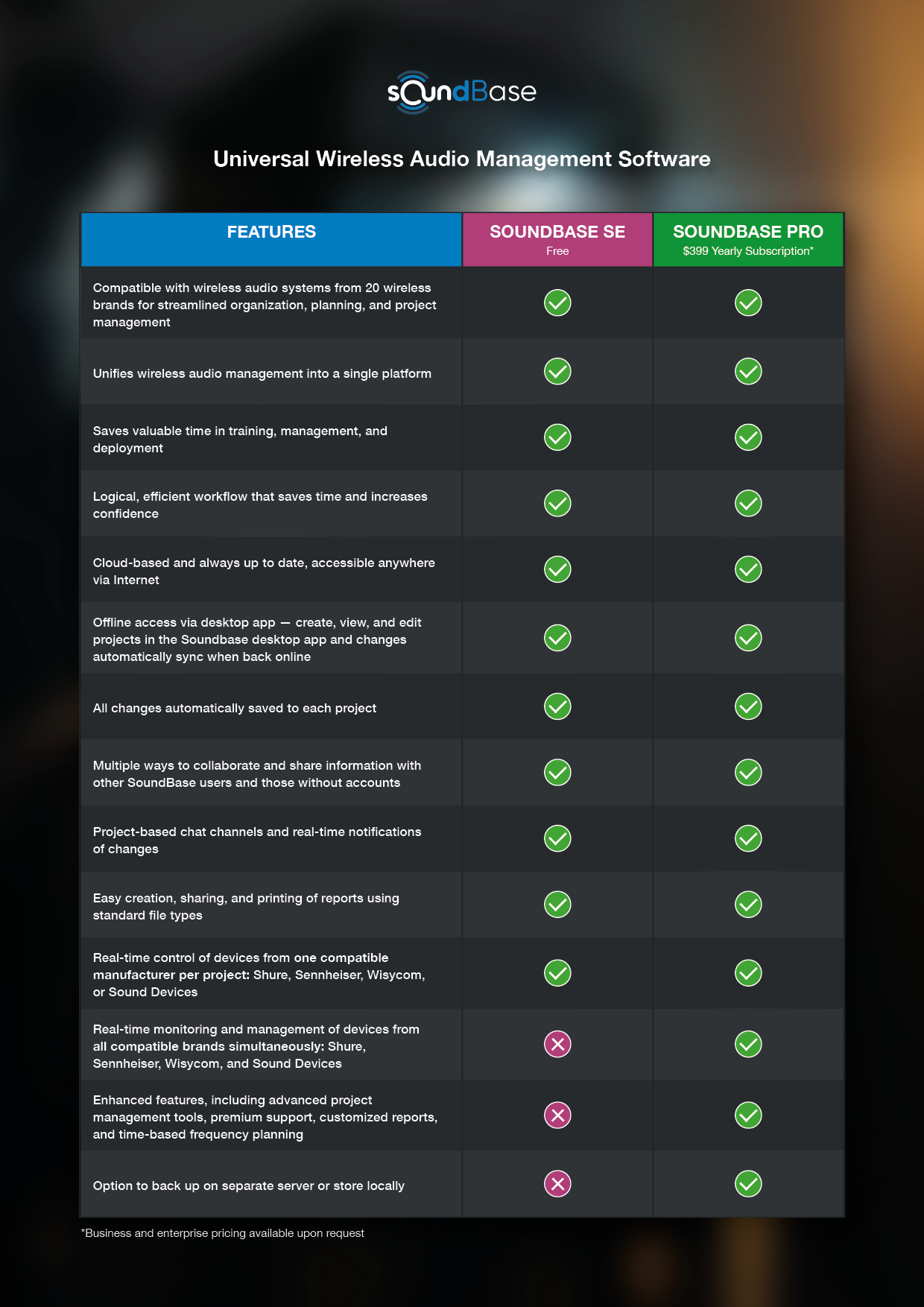This screenshot has height=1307, width=924.
Task: Click the Universal Wireless Audio Management Software title
Action: [462, 159]
